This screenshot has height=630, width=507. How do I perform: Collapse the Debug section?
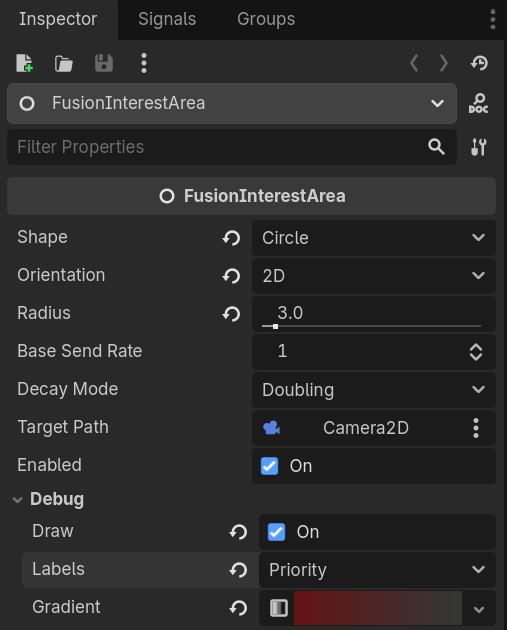pos(17,500)
